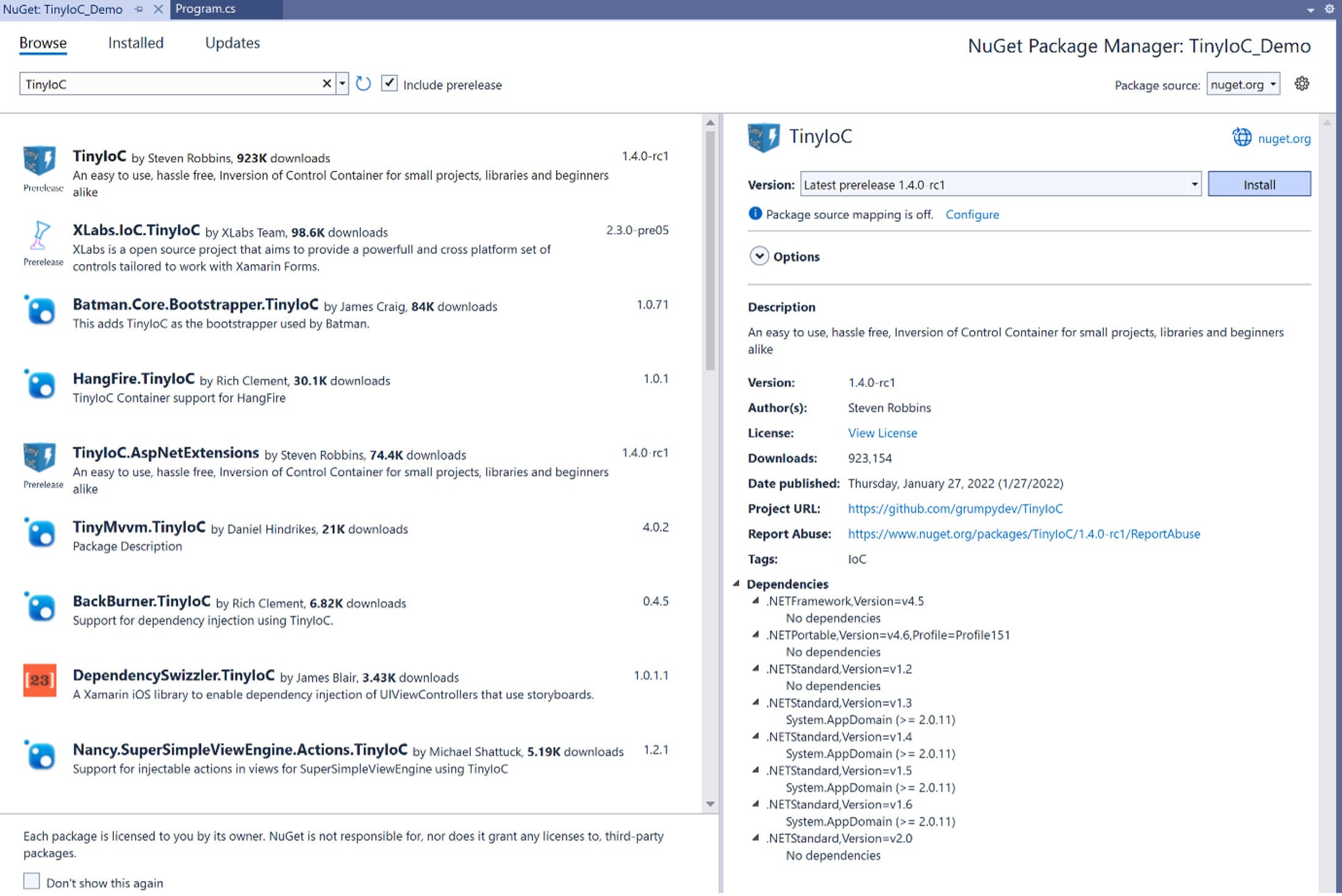The width and height of the screenshot is (1342, 896).
Task: Click the package source mapping info icon
Action: [x=755, y=213]
